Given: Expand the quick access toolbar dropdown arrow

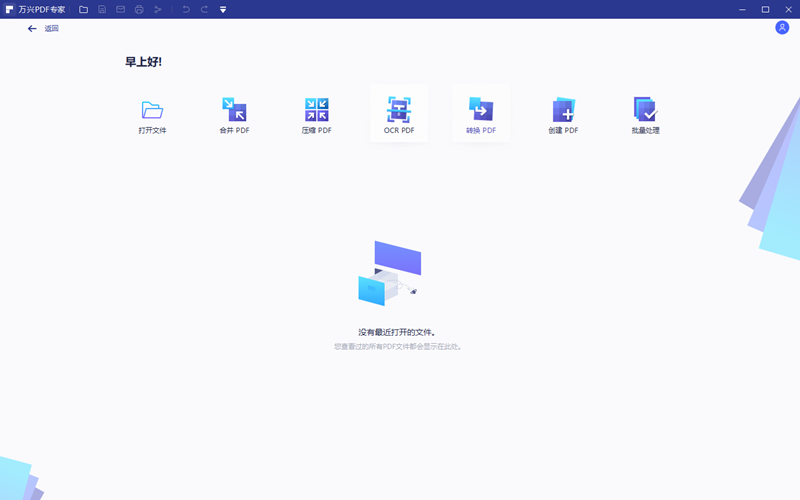Looking at the screenshot, I should (x=223, y=9).
